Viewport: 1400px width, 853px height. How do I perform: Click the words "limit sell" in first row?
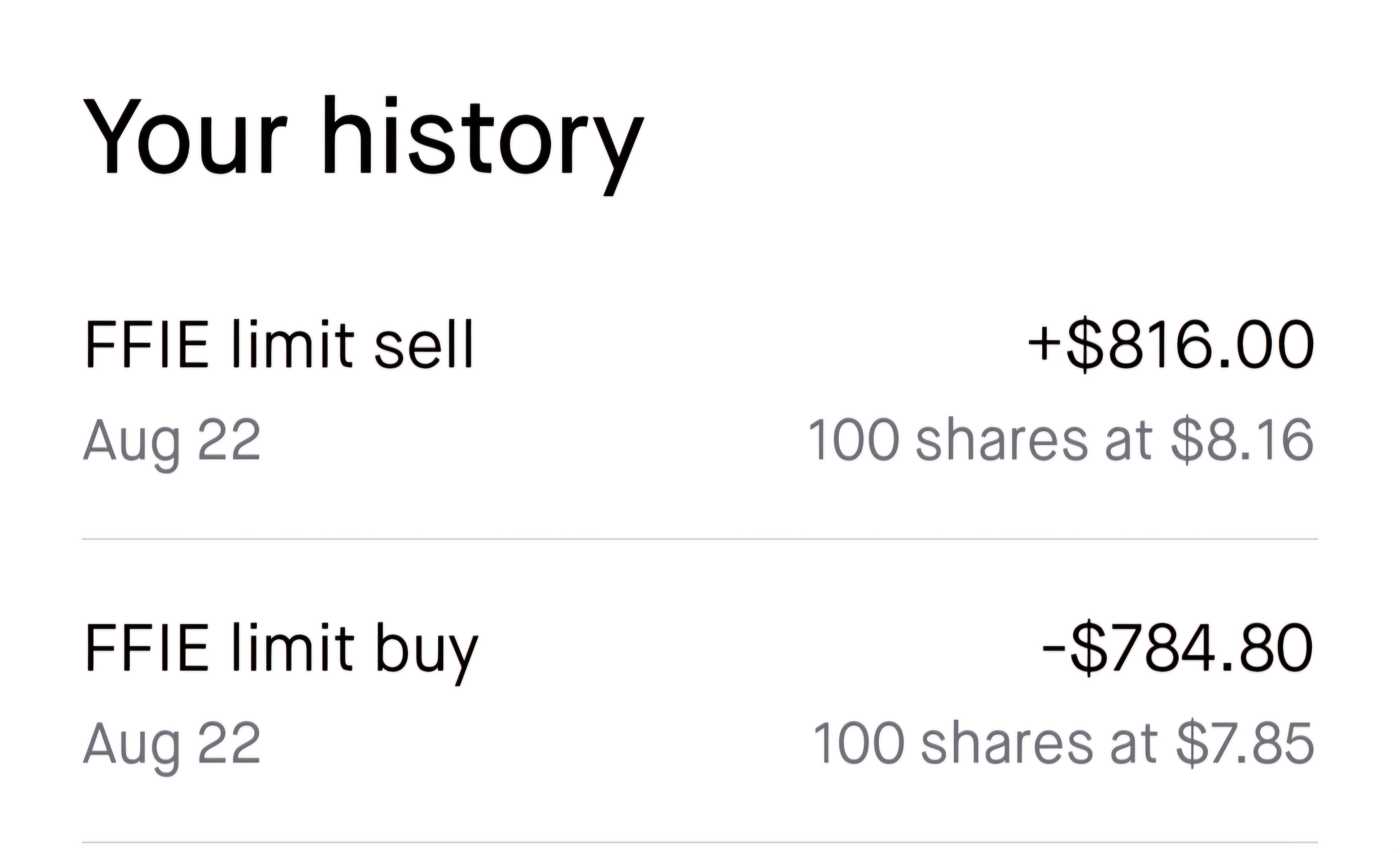tap(352, 345)
